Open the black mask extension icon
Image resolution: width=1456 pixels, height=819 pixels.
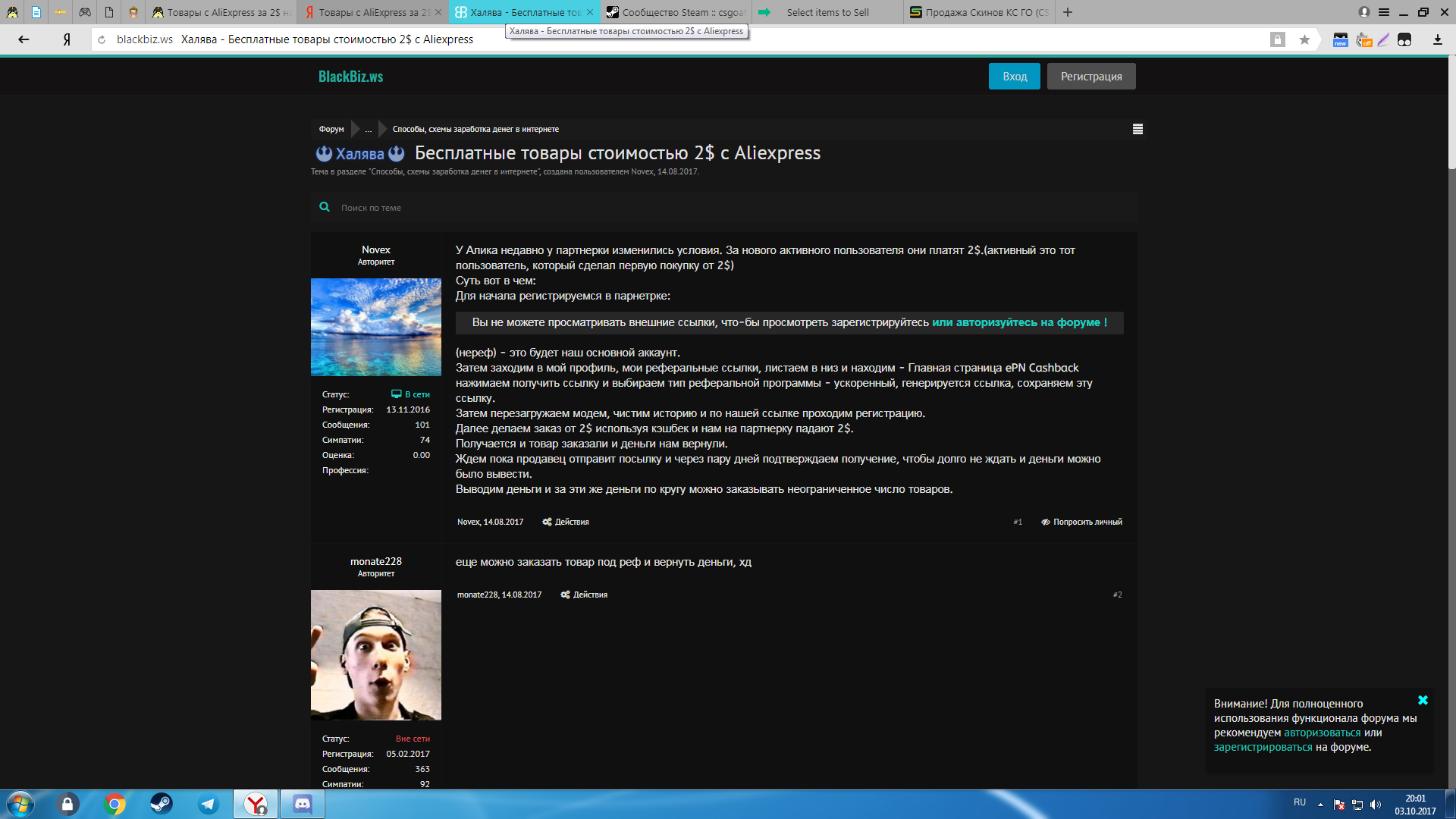tap(1404, 39)
